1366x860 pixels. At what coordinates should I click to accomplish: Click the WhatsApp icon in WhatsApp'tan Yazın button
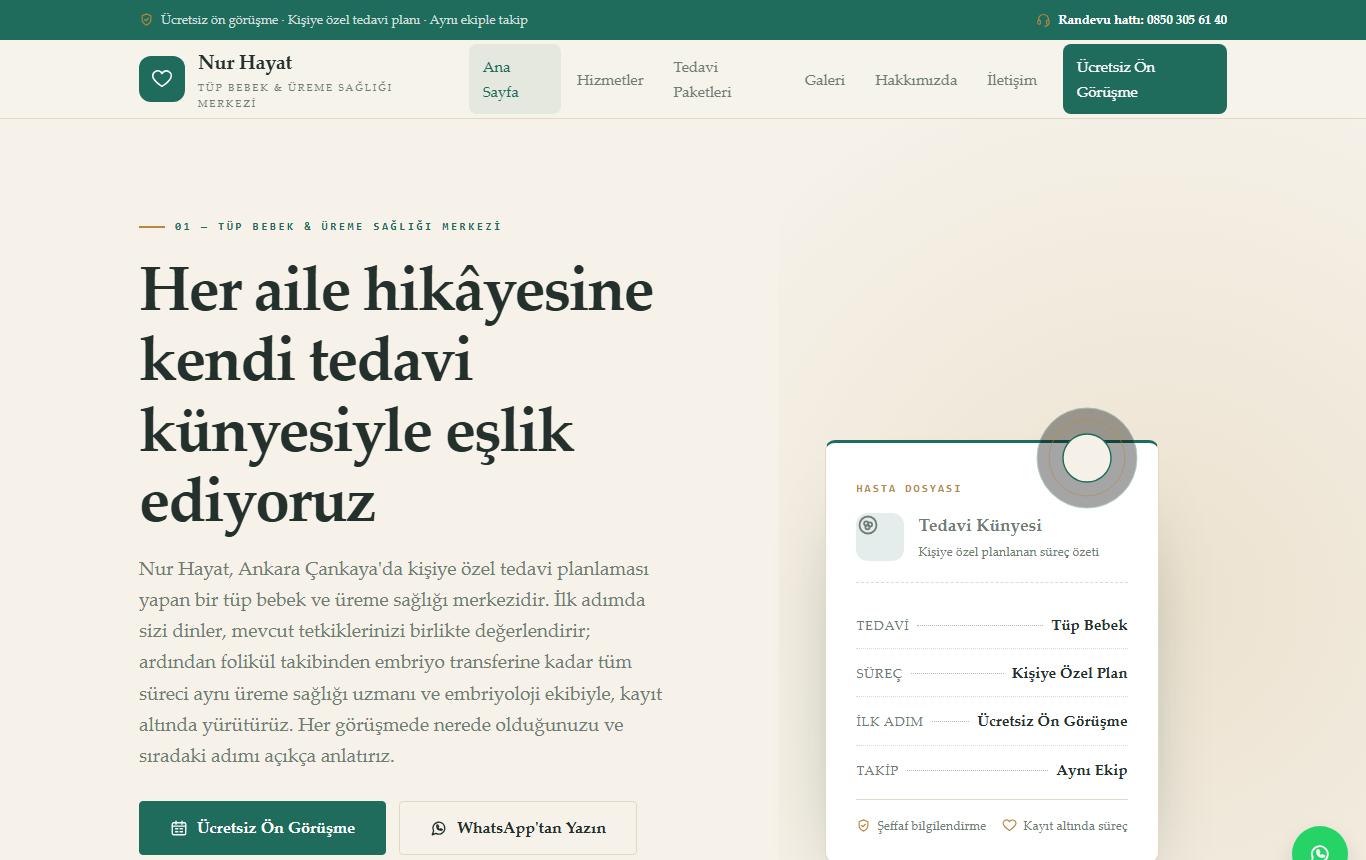[x=438, y=828]
